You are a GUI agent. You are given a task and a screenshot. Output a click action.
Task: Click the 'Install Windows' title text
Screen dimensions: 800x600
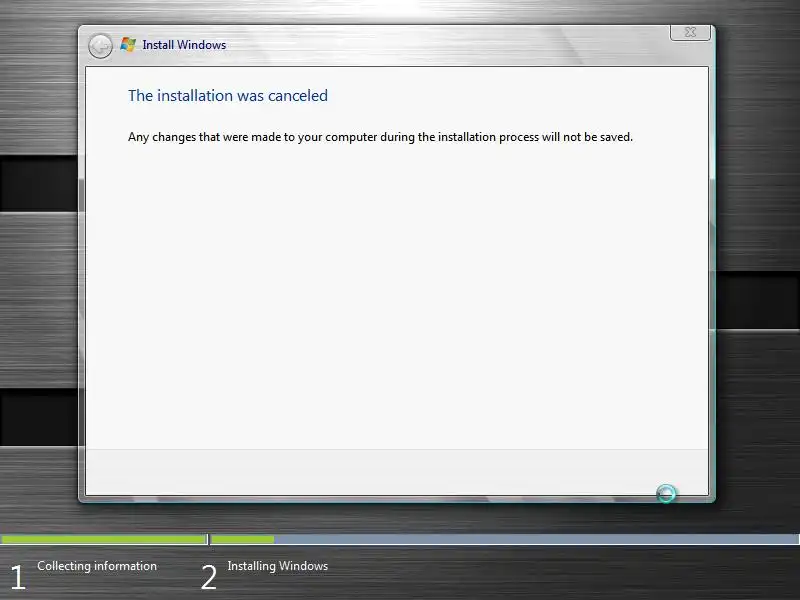184,45
